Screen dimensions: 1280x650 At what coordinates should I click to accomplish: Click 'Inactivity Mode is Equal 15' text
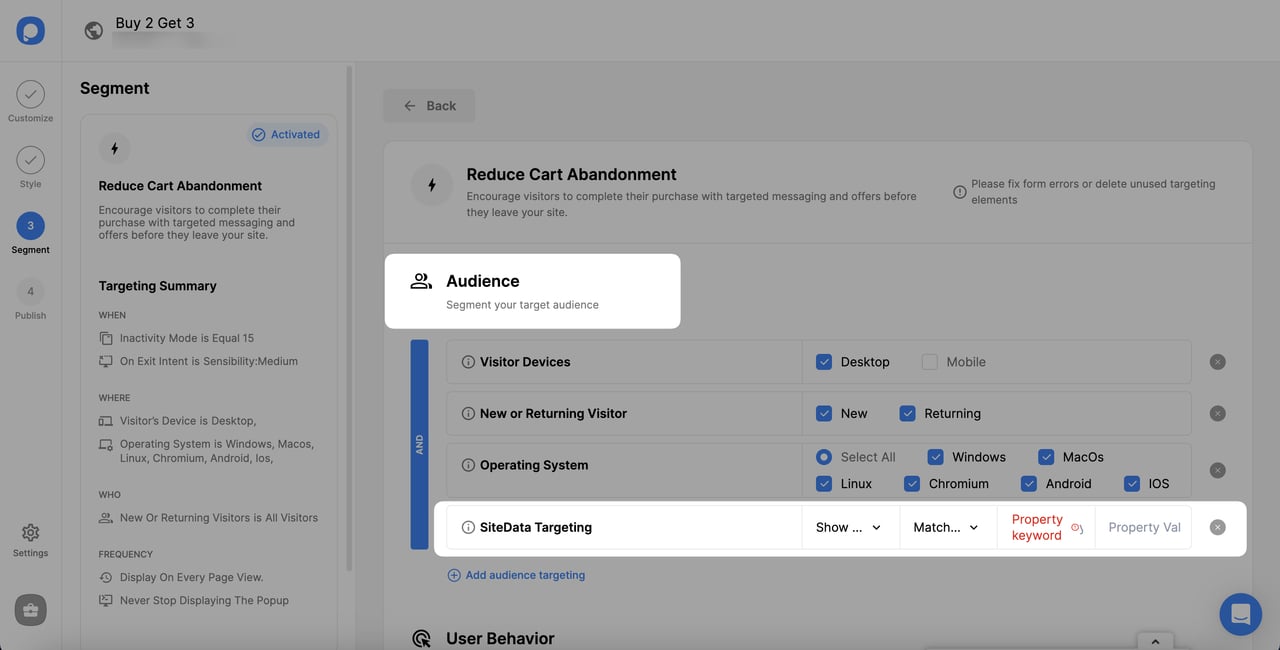[187, 338]
